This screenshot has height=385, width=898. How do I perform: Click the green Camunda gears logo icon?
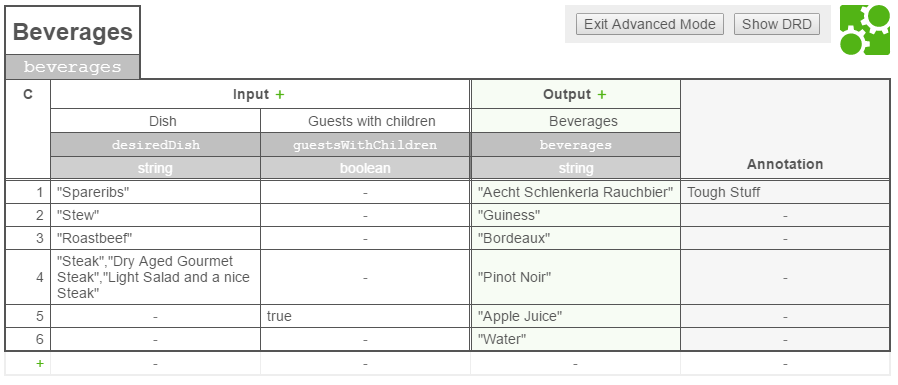click(x=865, y=30)
